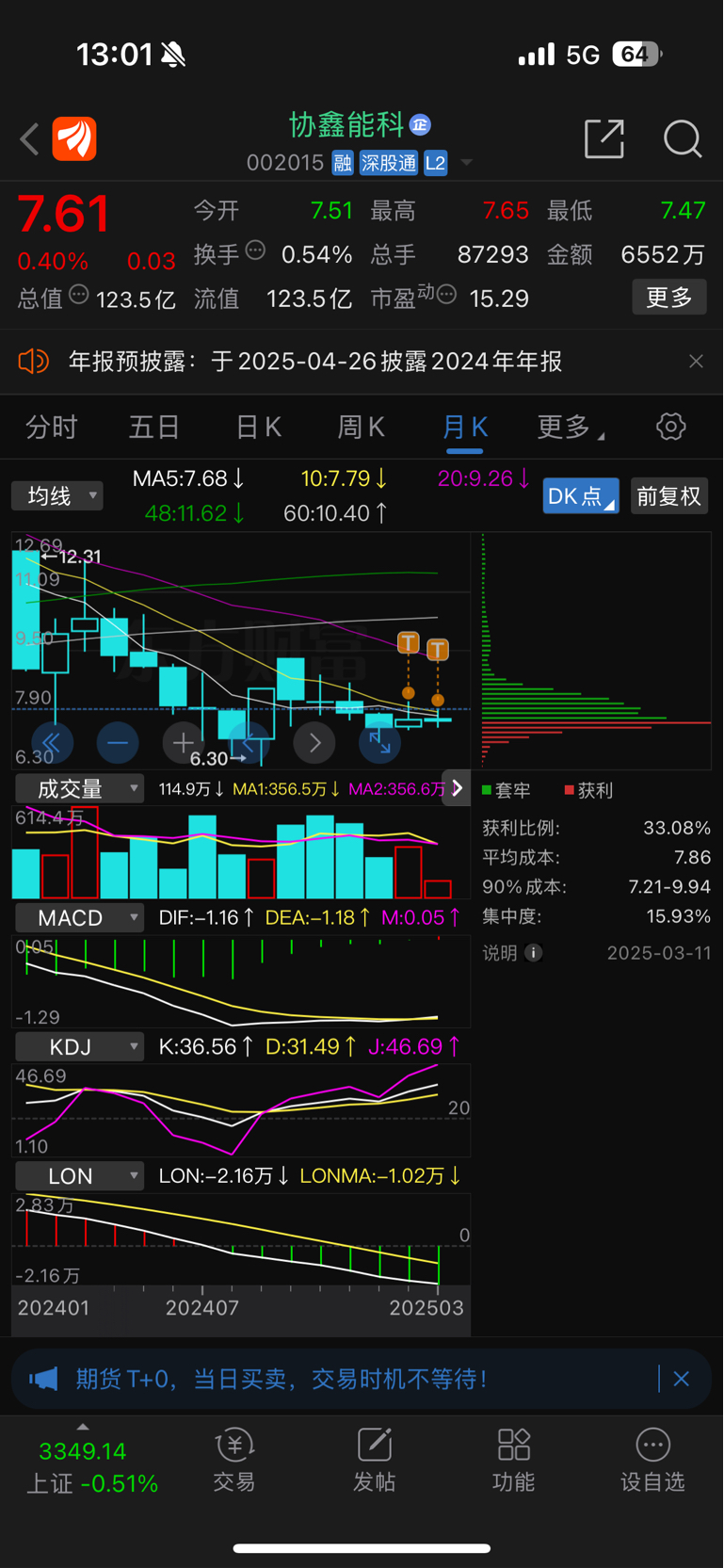
Task: Open info icon beside 总值
Action: (x=79, y=295)
